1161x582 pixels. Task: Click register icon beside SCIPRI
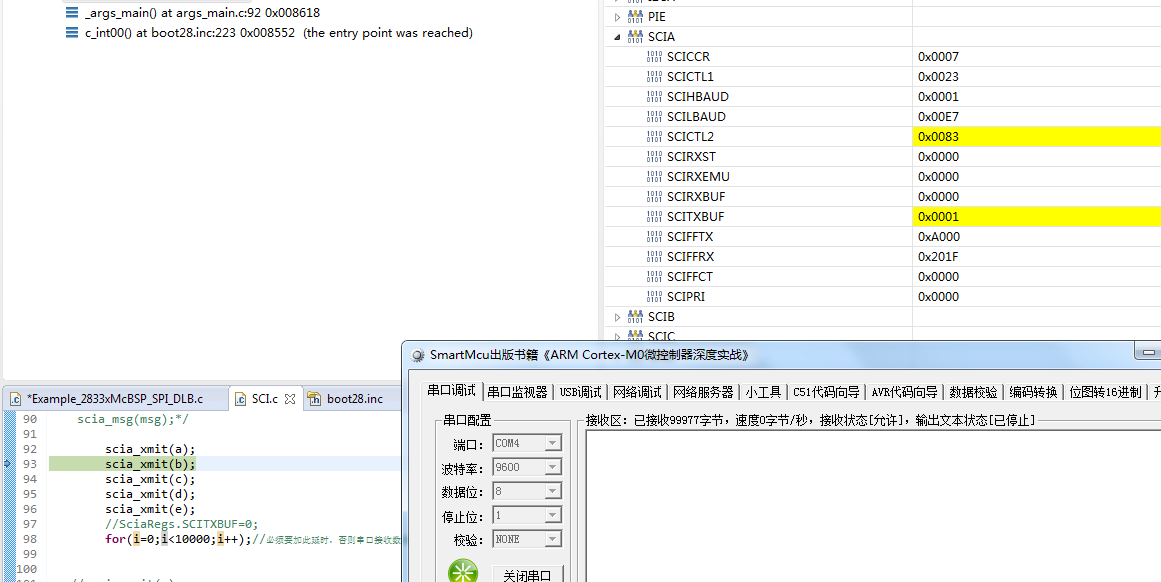[655, 296]
